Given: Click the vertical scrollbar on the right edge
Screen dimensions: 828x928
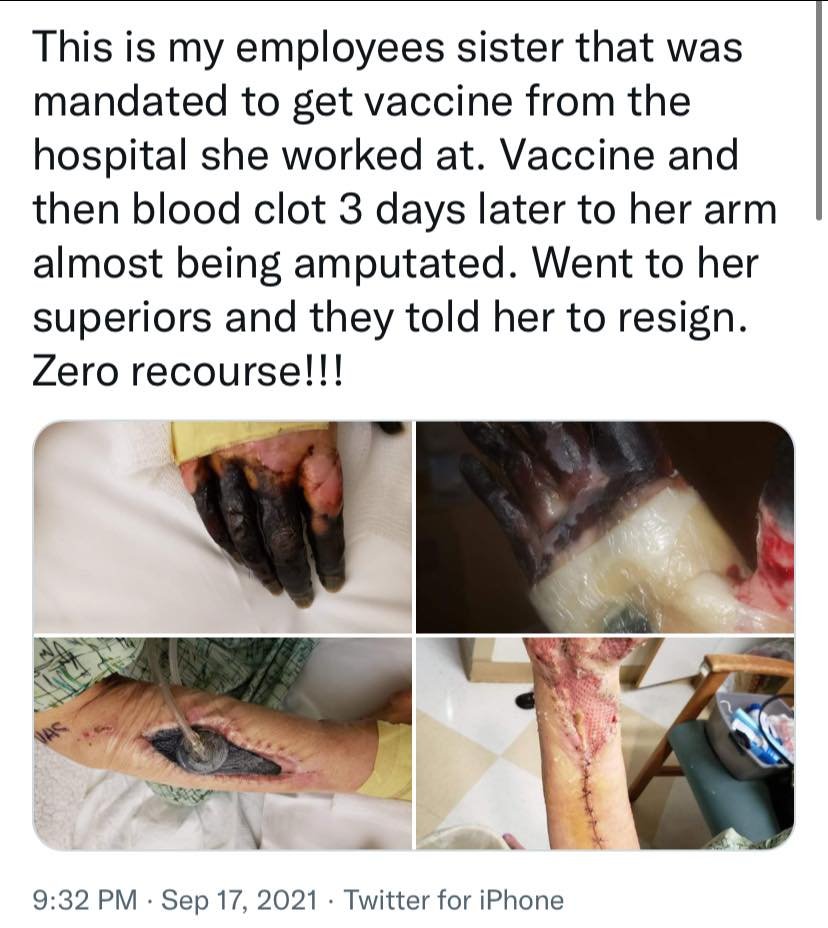Looking at the screenshot, I should tap(820, 110).
